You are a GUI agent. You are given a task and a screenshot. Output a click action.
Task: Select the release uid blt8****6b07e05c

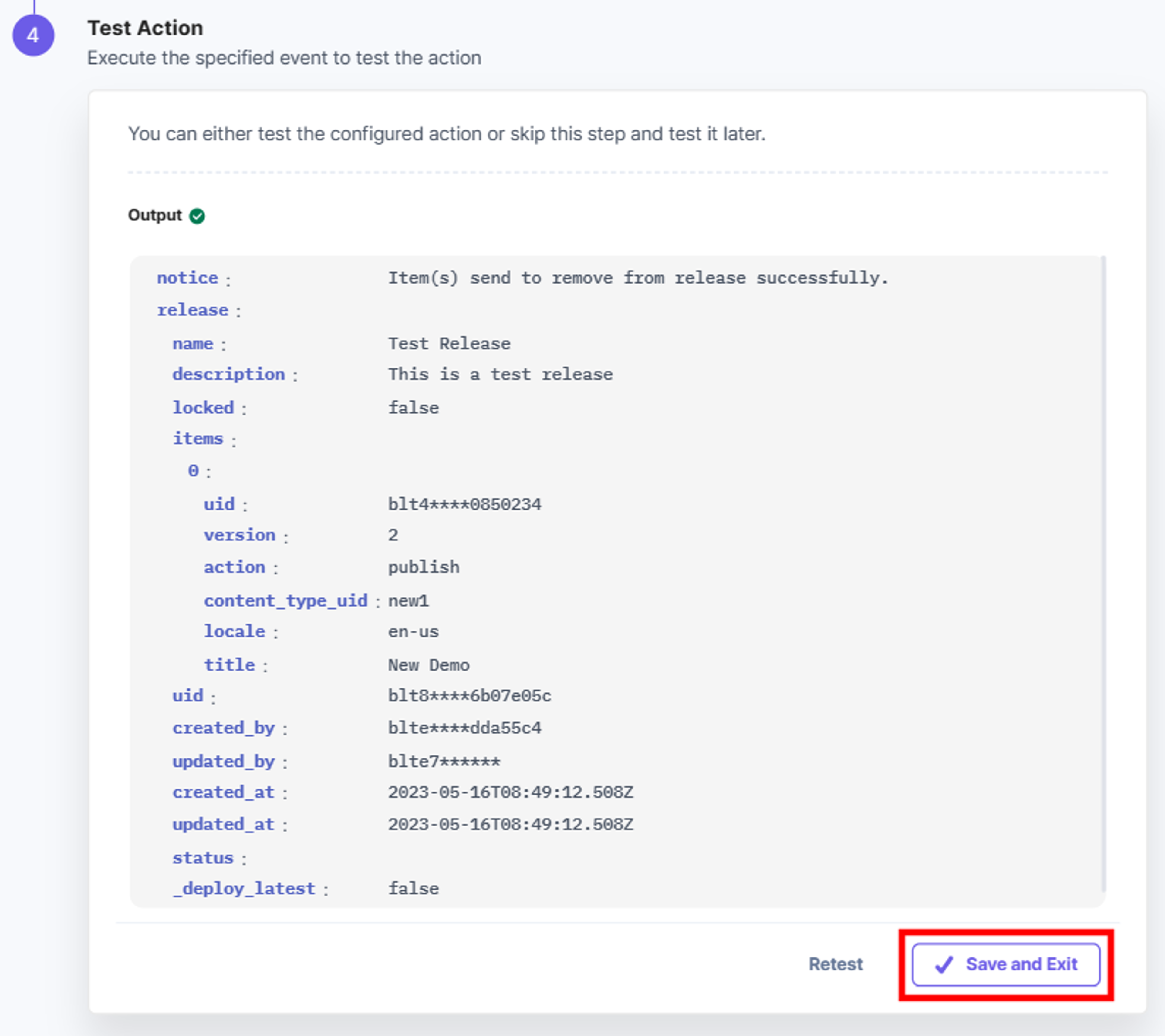[x=470, y=696]
